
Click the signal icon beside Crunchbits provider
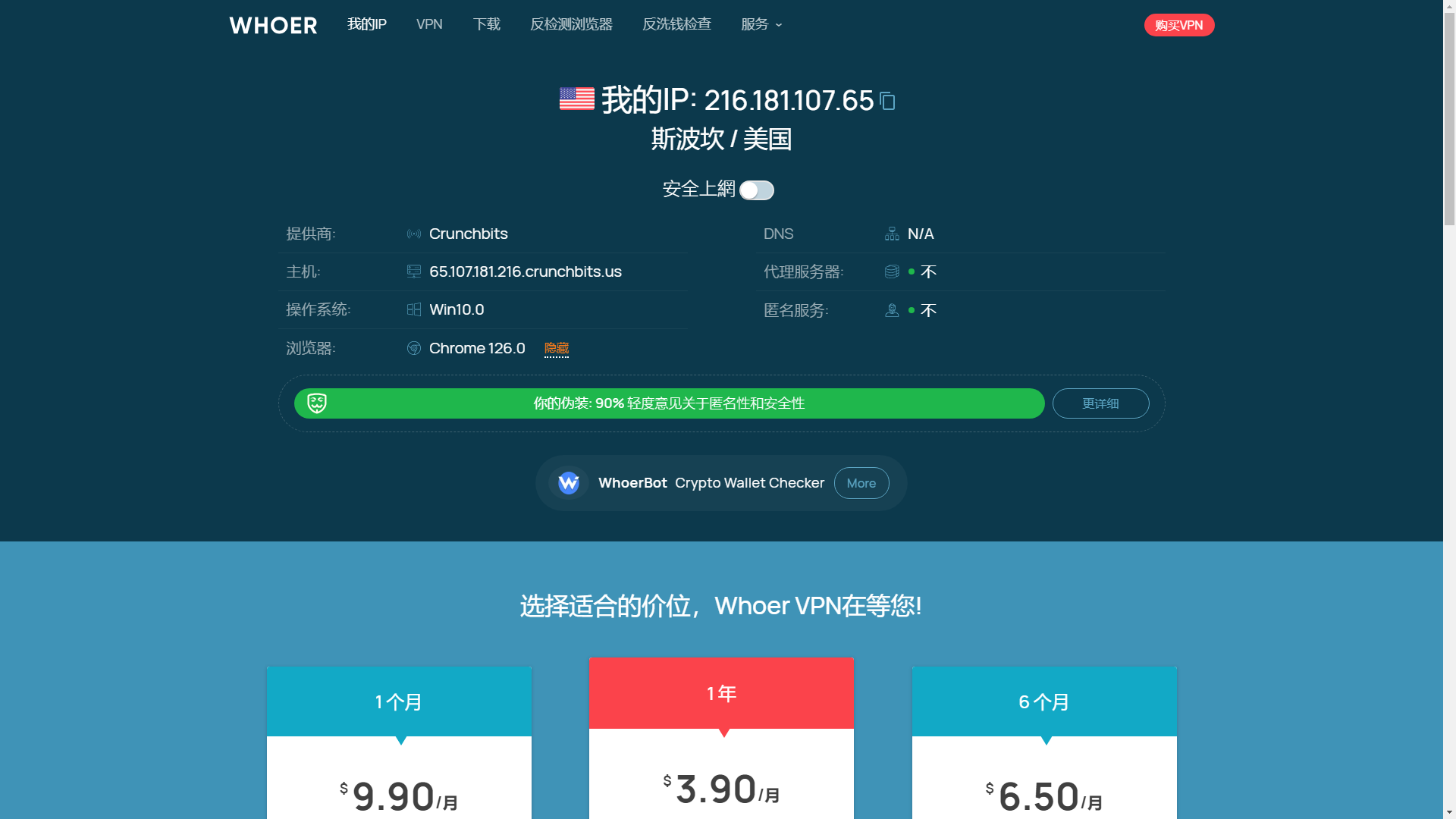[x=414, y=234]
